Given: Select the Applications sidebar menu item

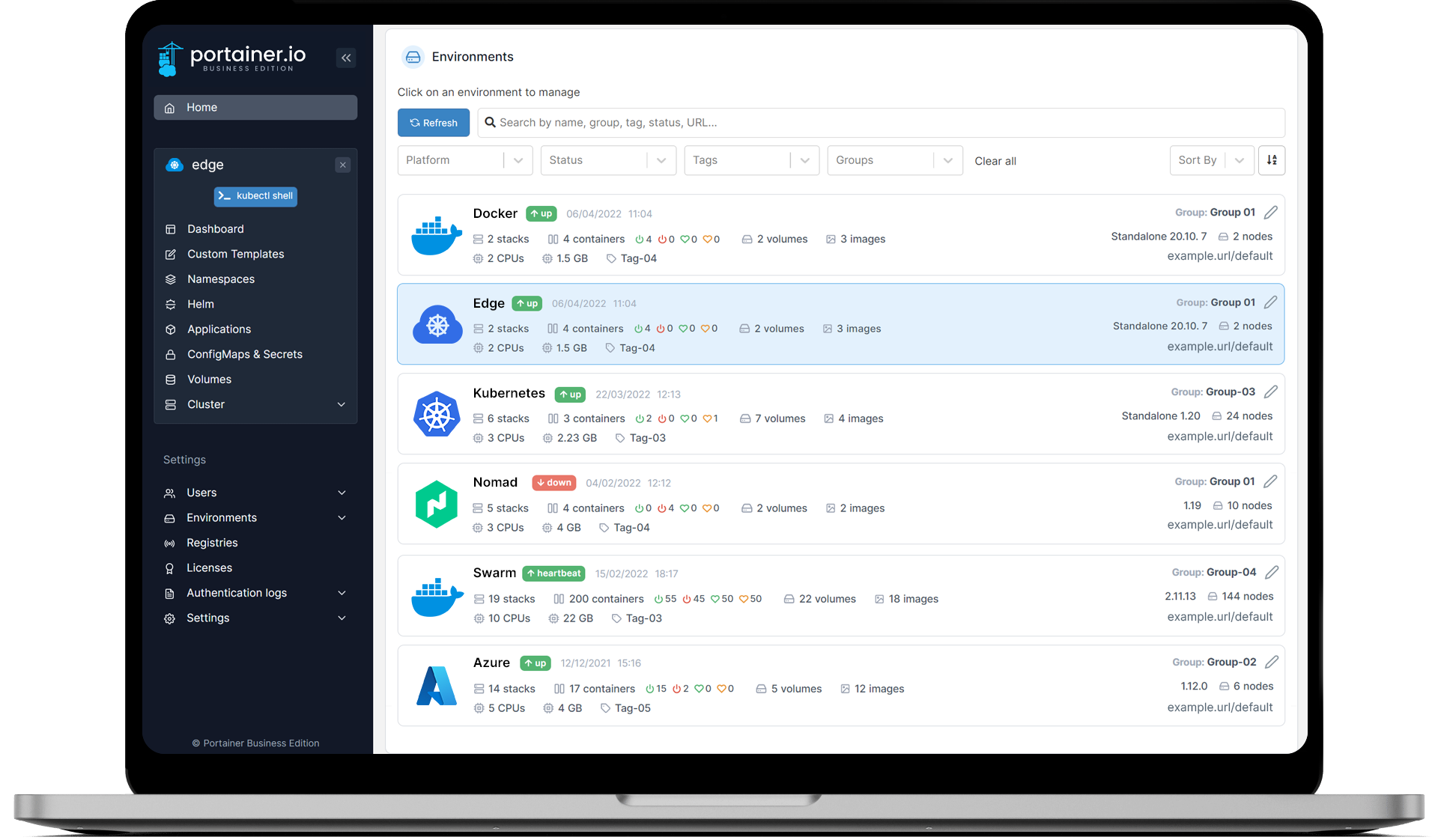Looking at the screenshot, I should coord(219,328).
